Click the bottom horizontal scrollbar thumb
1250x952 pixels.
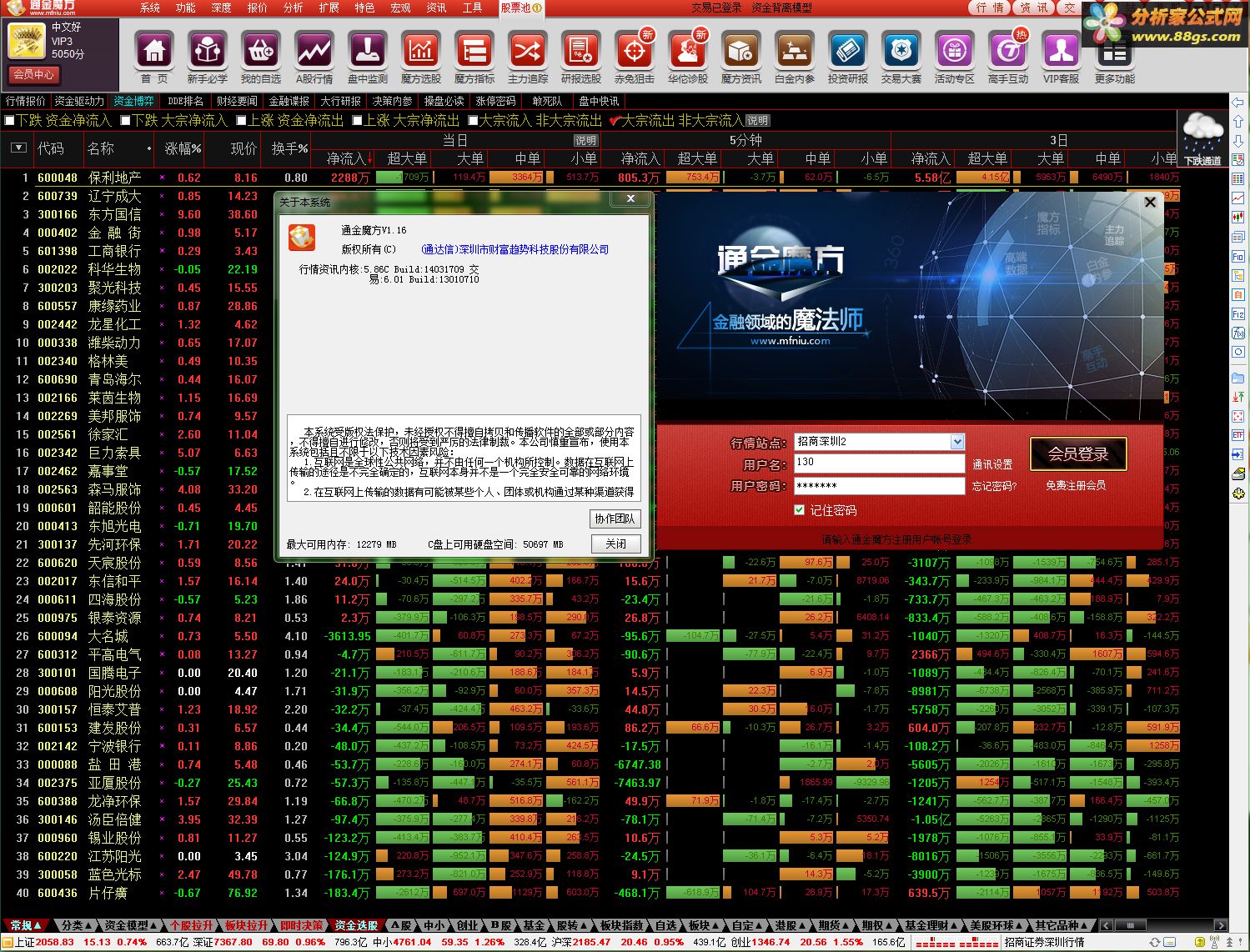(x=1130, y=925)
